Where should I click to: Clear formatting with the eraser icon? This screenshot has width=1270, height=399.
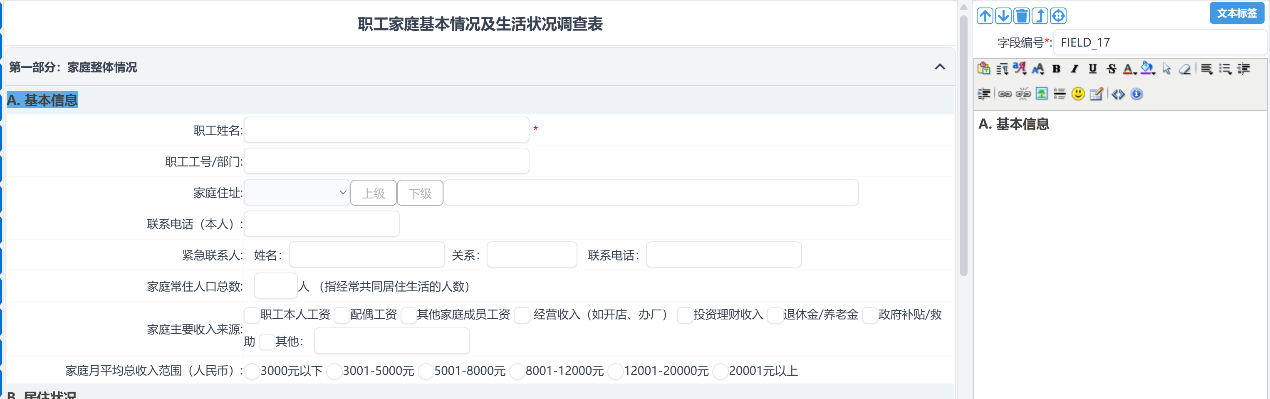point(1185,69)
